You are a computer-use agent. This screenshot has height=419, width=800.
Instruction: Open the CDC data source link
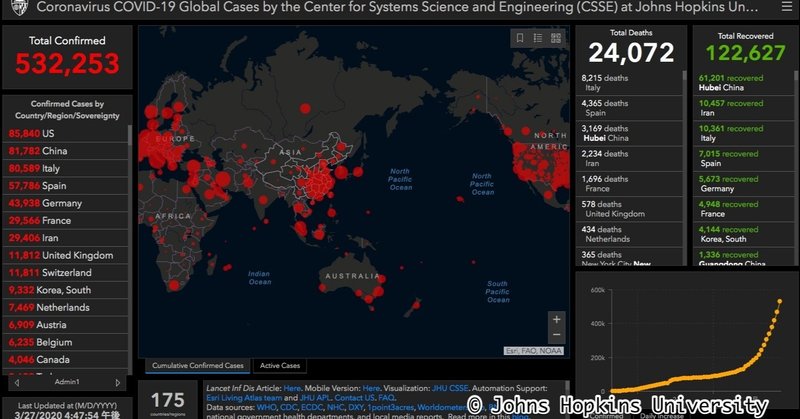(x=288, y=407)
